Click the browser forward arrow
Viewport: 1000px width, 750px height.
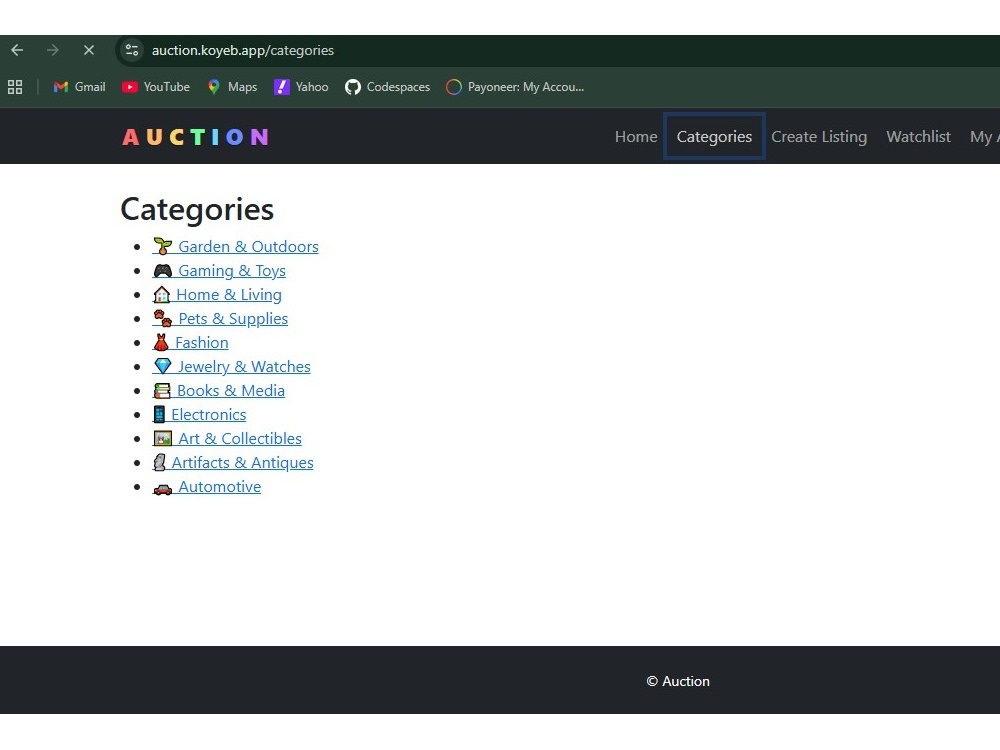(x=53, y=50)
